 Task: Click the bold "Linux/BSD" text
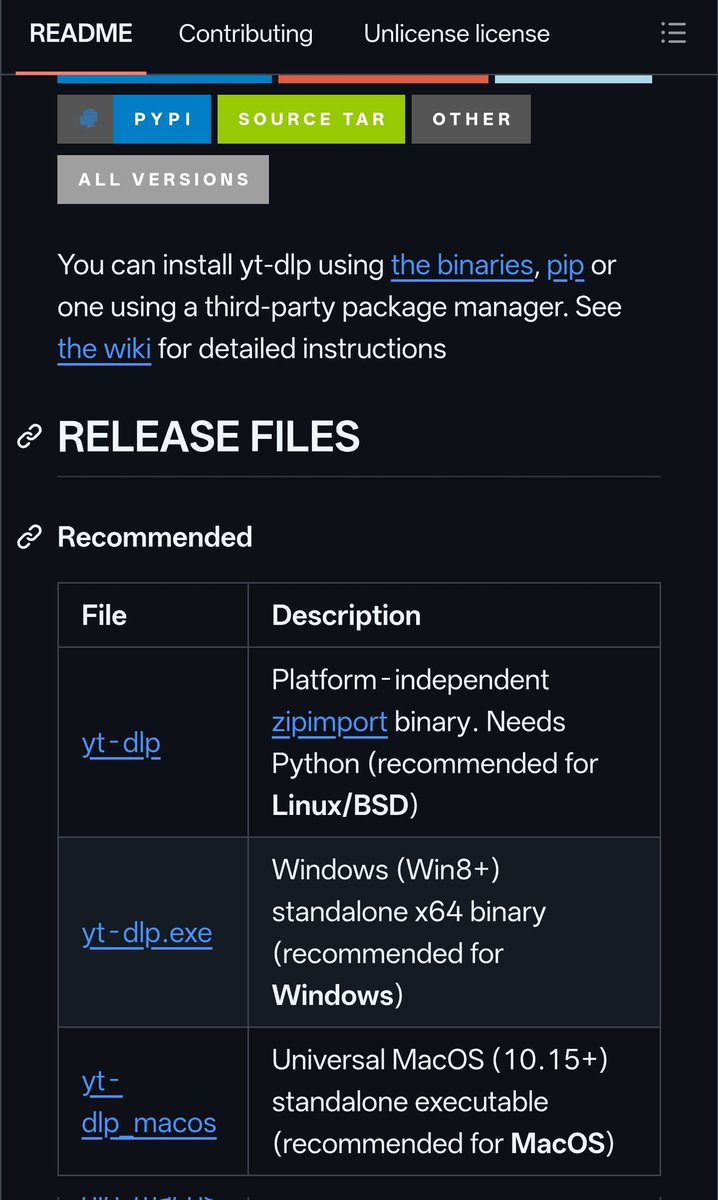(340, 806)
